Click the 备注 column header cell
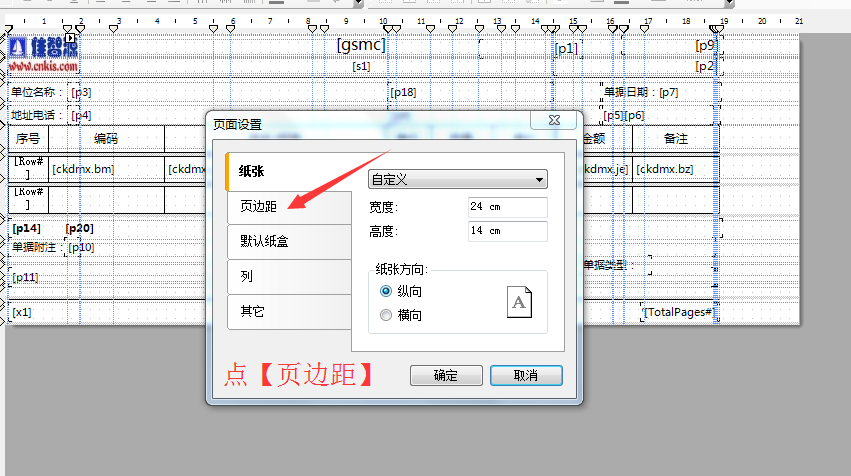The height and width of the screenshot is (476, 851). [676, 138]
